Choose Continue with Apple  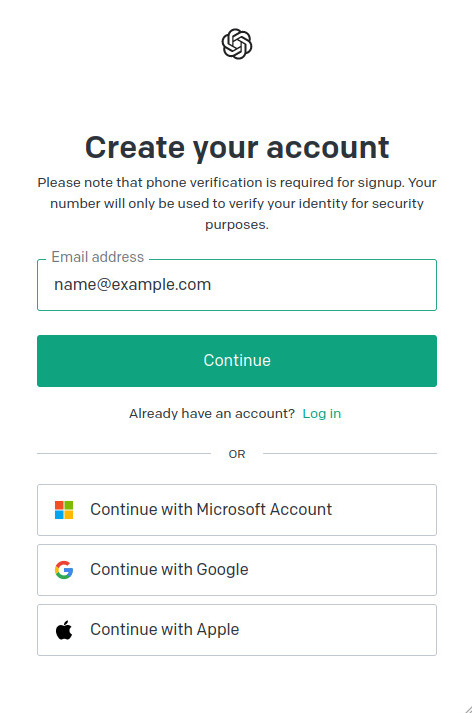point(237,630)
